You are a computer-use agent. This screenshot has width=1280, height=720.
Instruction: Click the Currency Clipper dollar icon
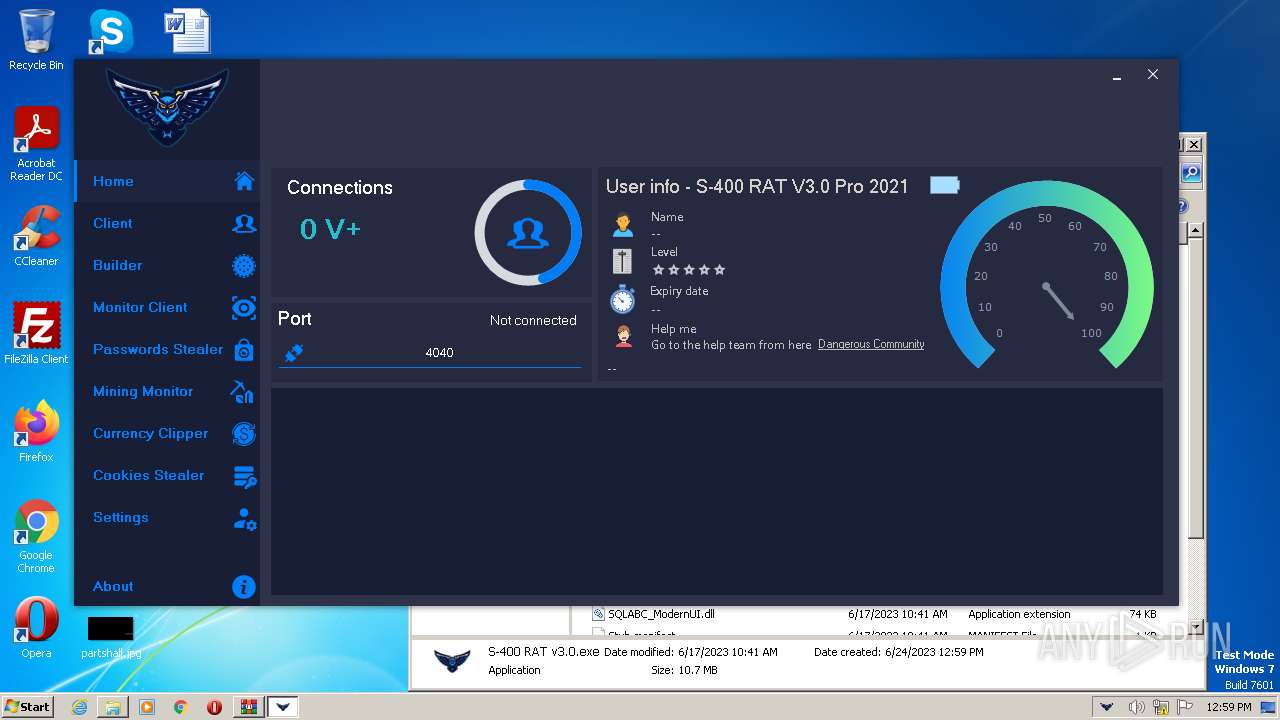(x=244, y=433)
